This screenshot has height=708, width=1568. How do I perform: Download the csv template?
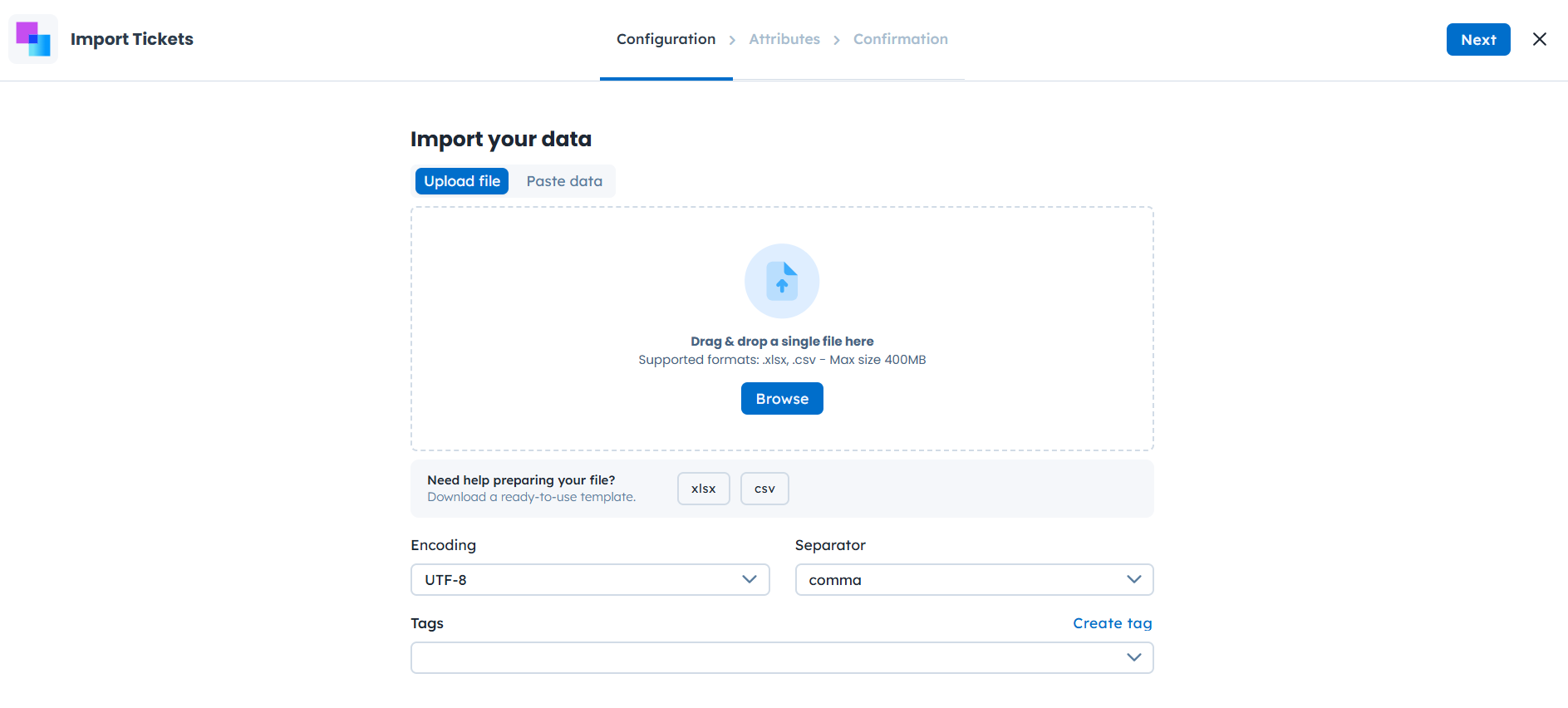click(x=764, y=489)
